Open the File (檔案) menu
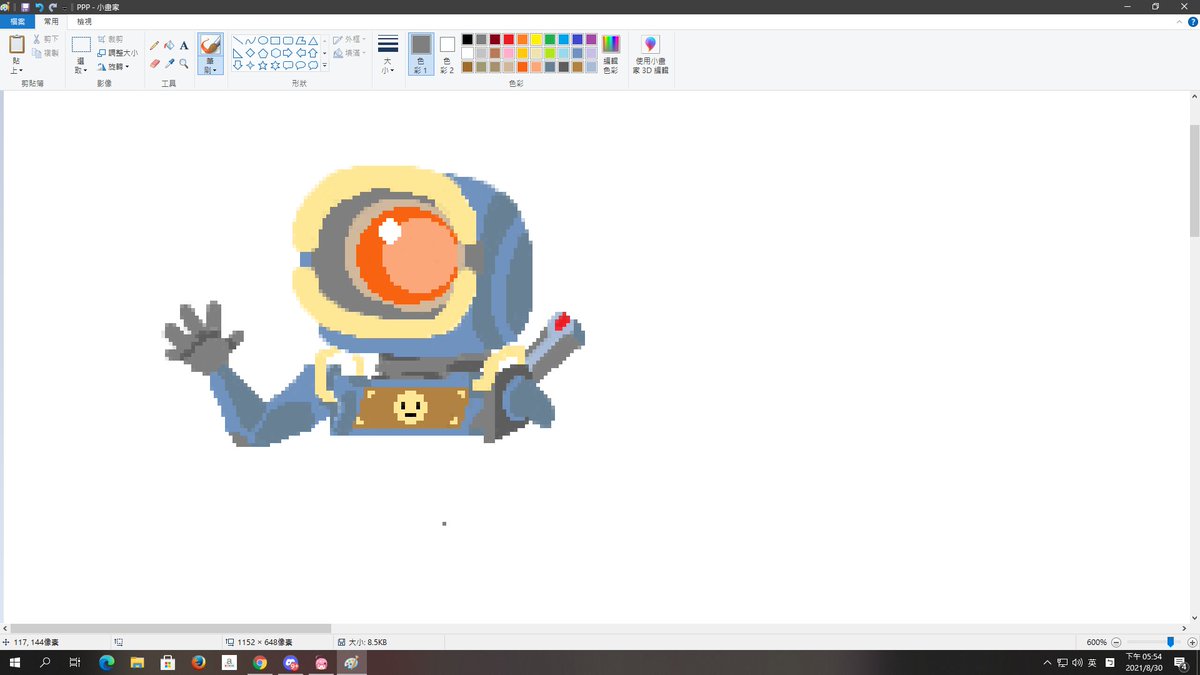The image size is (1200, 675). click(17, 21)
